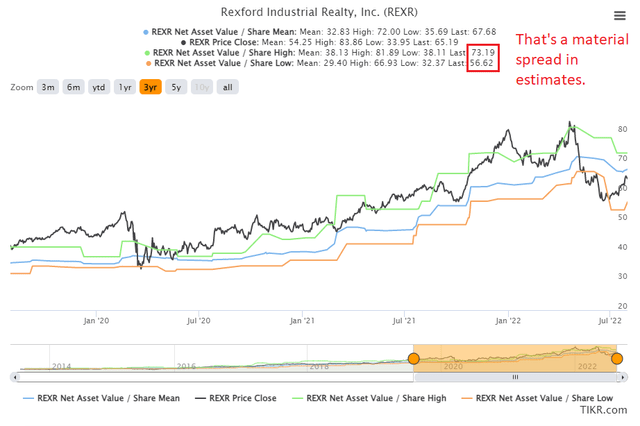Click the navigator scrollbar thumb
The height and width of the screenshot is (426, 640).
514,378
